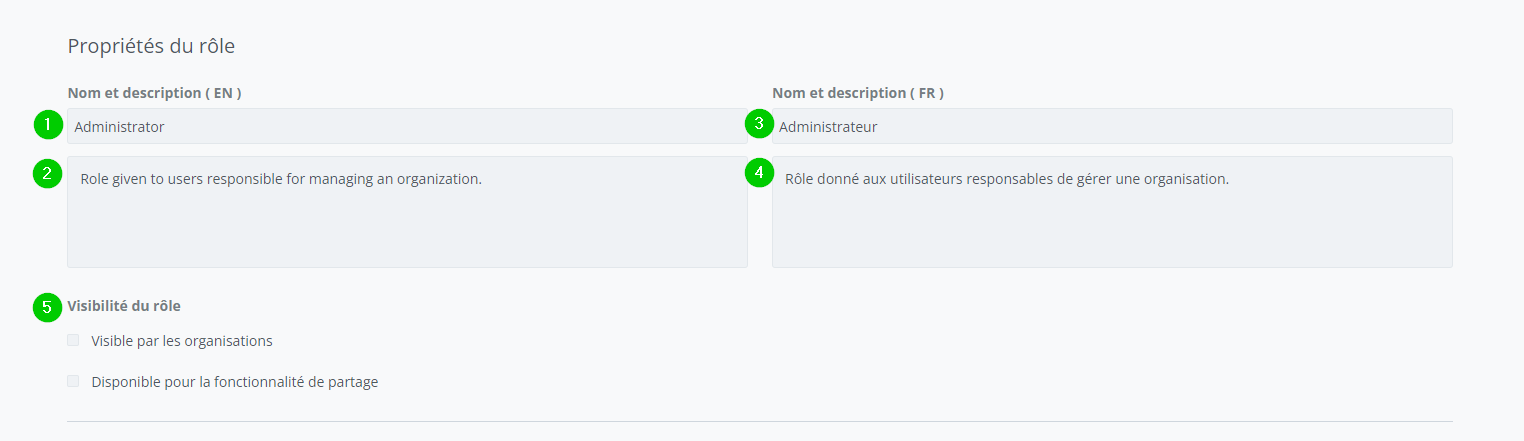
Task: Toggle the 'Visible par les organisations' checkbox
Action: (x=73, y=340)
